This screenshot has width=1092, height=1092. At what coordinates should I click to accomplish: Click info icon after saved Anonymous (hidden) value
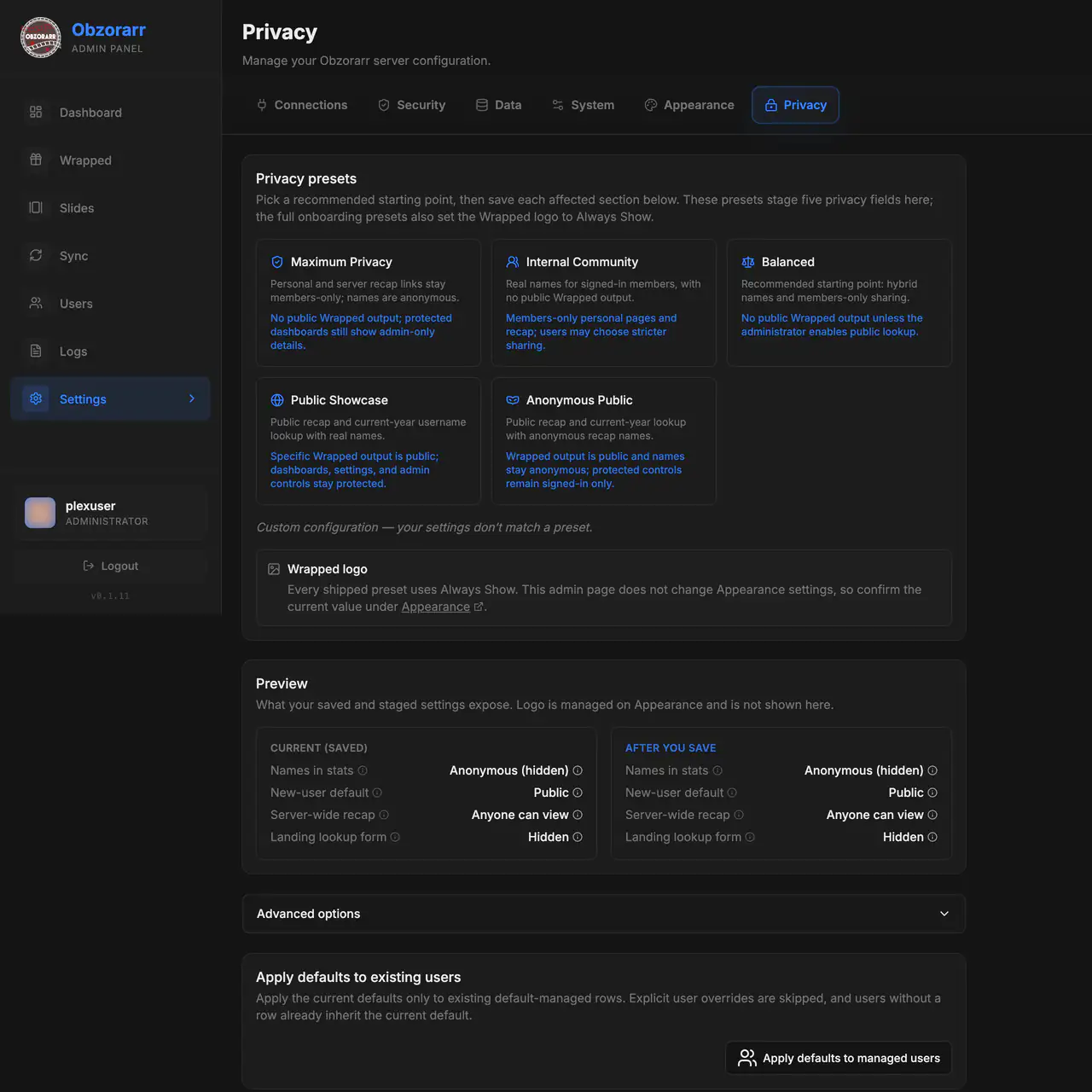[x=578, y=770]
